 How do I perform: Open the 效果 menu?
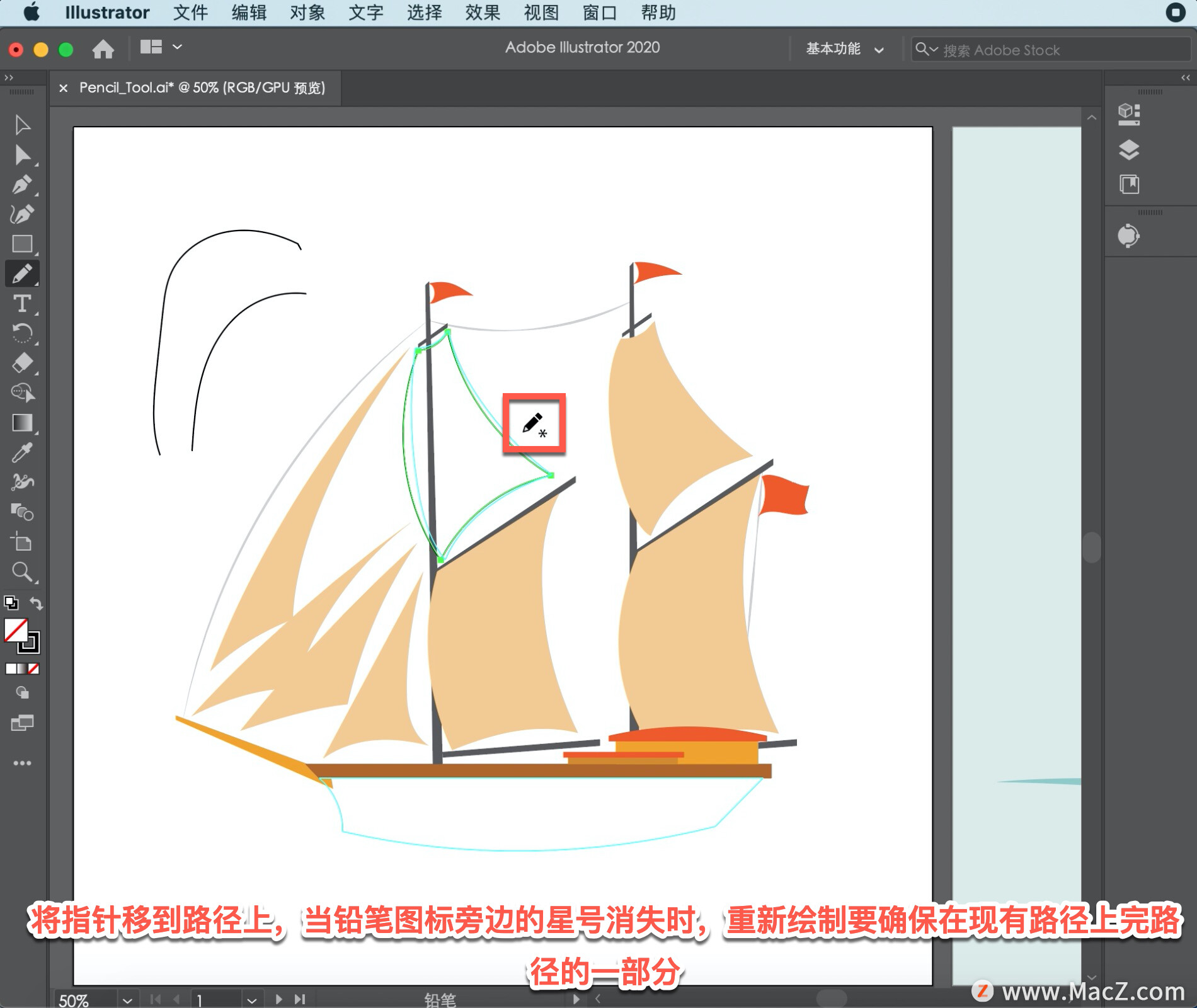tap(483, 13)
